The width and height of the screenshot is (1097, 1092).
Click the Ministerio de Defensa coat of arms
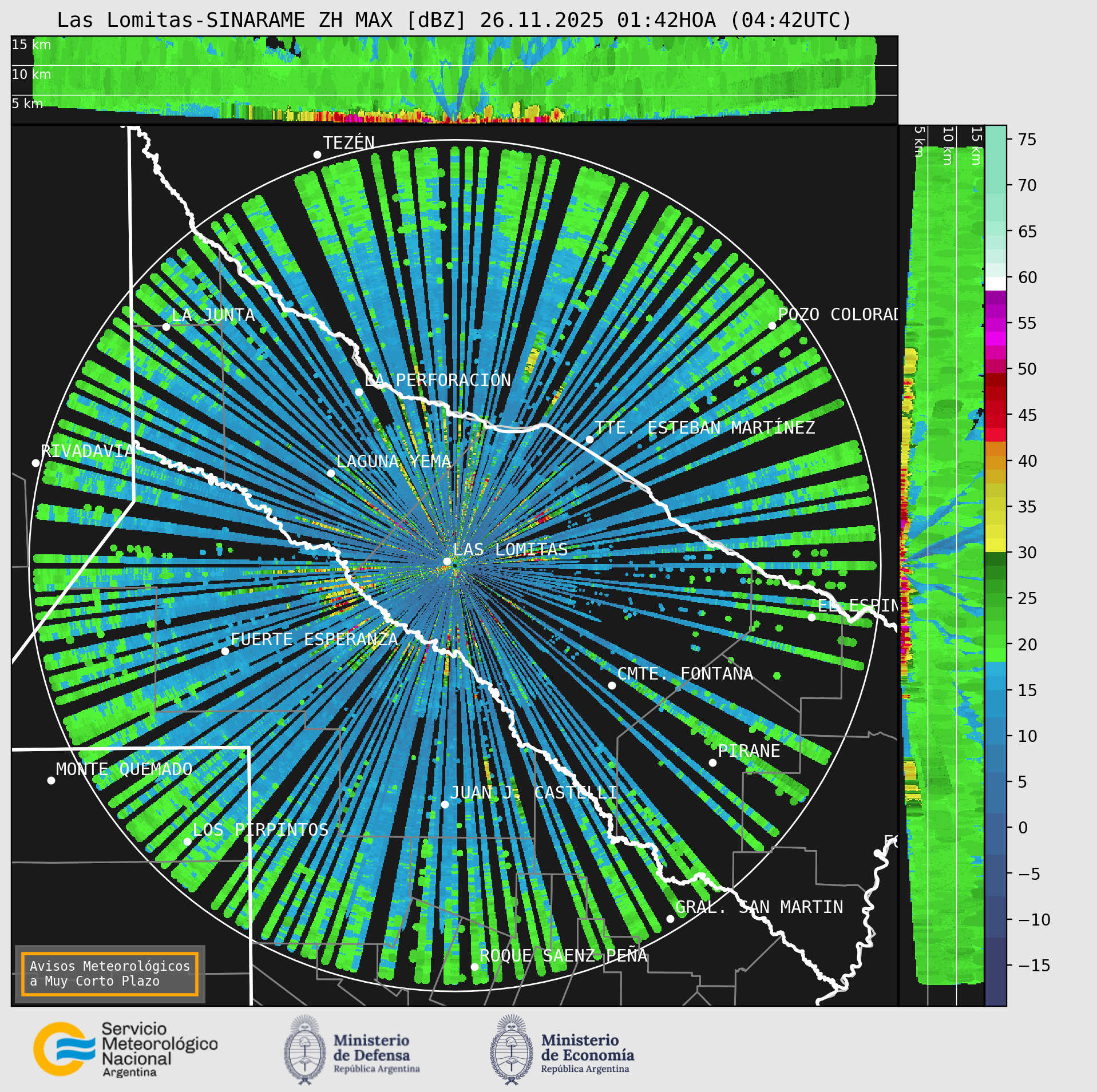(305, 1050)
